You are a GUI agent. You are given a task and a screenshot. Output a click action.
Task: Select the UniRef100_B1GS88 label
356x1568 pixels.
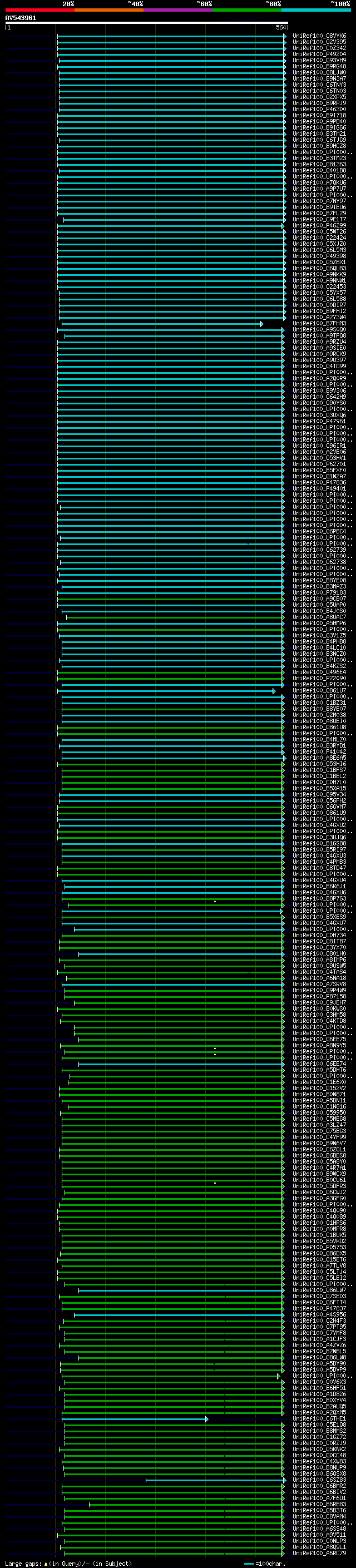(319, 843)
